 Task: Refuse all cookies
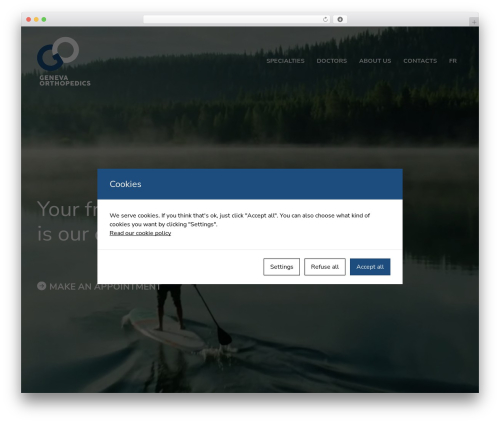325,267
